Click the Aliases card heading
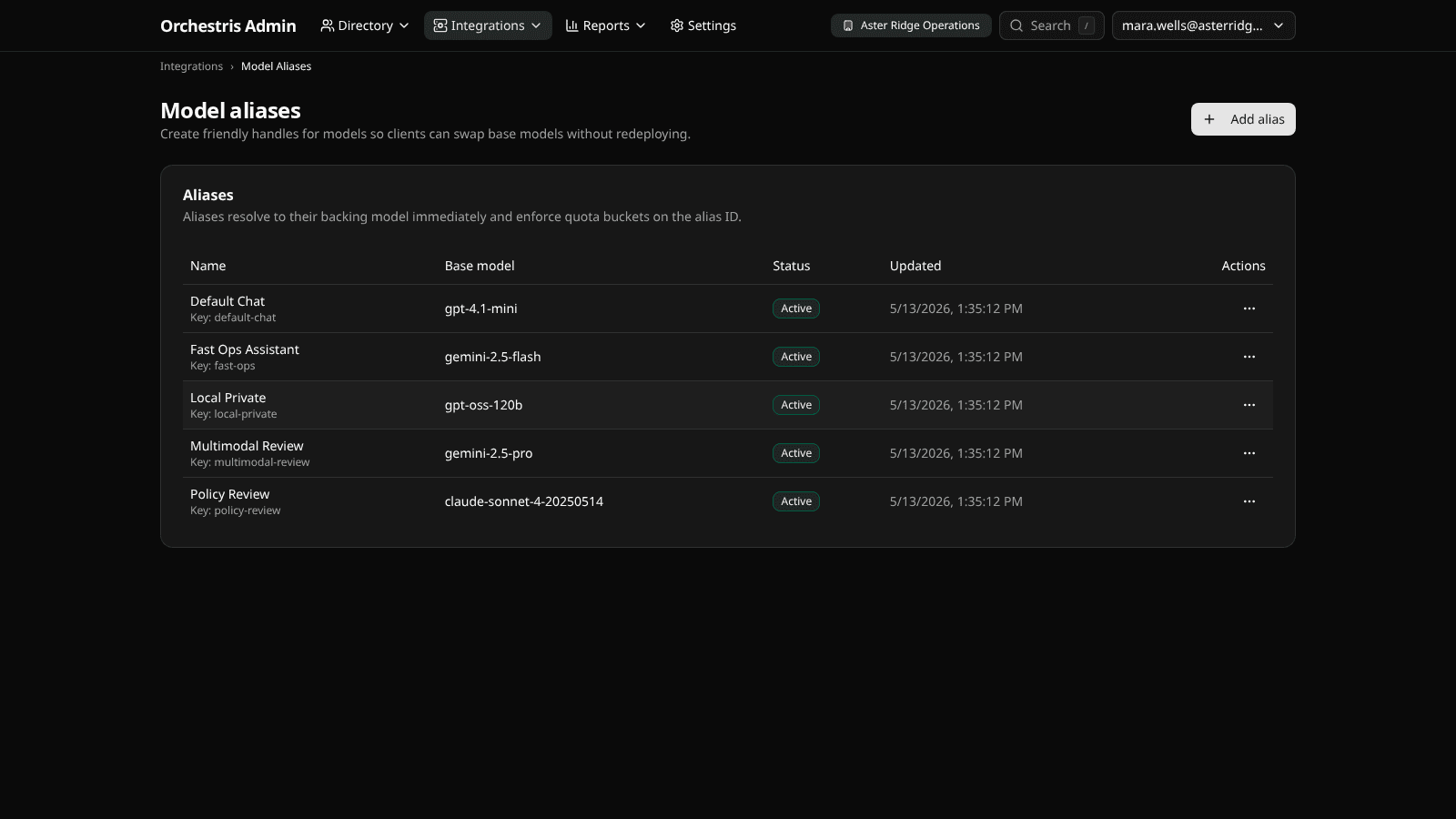 pos(208,195)
